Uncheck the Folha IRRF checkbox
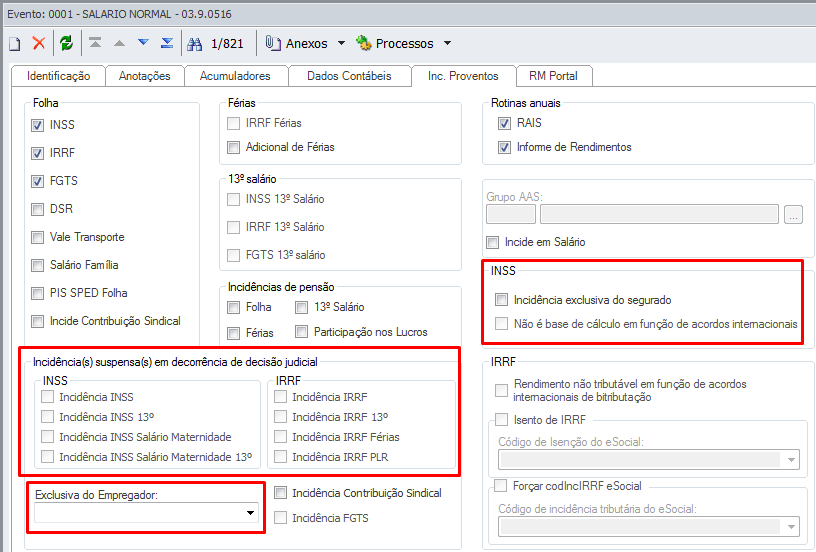This screenshot has height=552, width=816. [x=37, y=153]
